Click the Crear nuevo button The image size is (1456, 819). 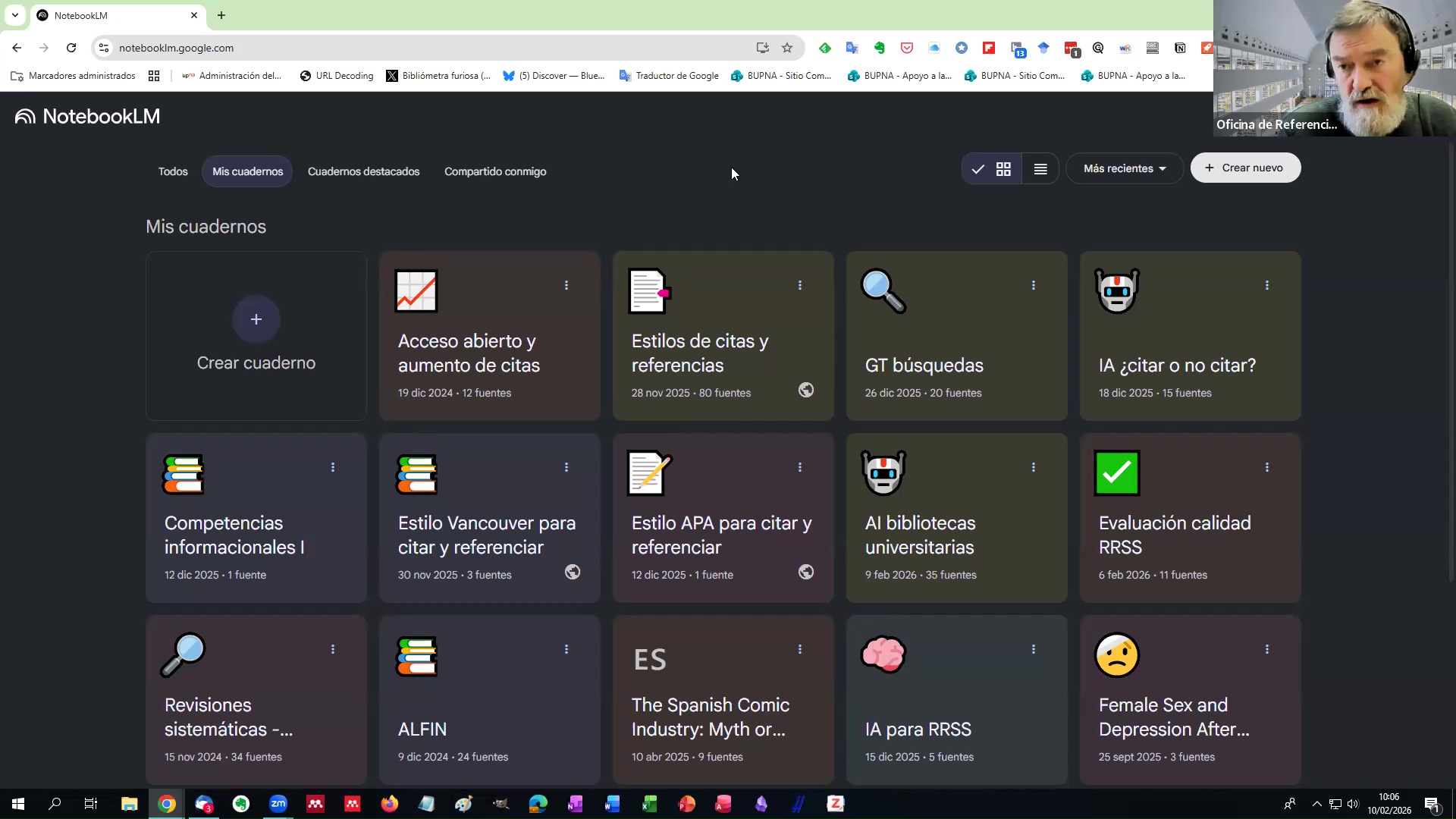click(1244, 168)
